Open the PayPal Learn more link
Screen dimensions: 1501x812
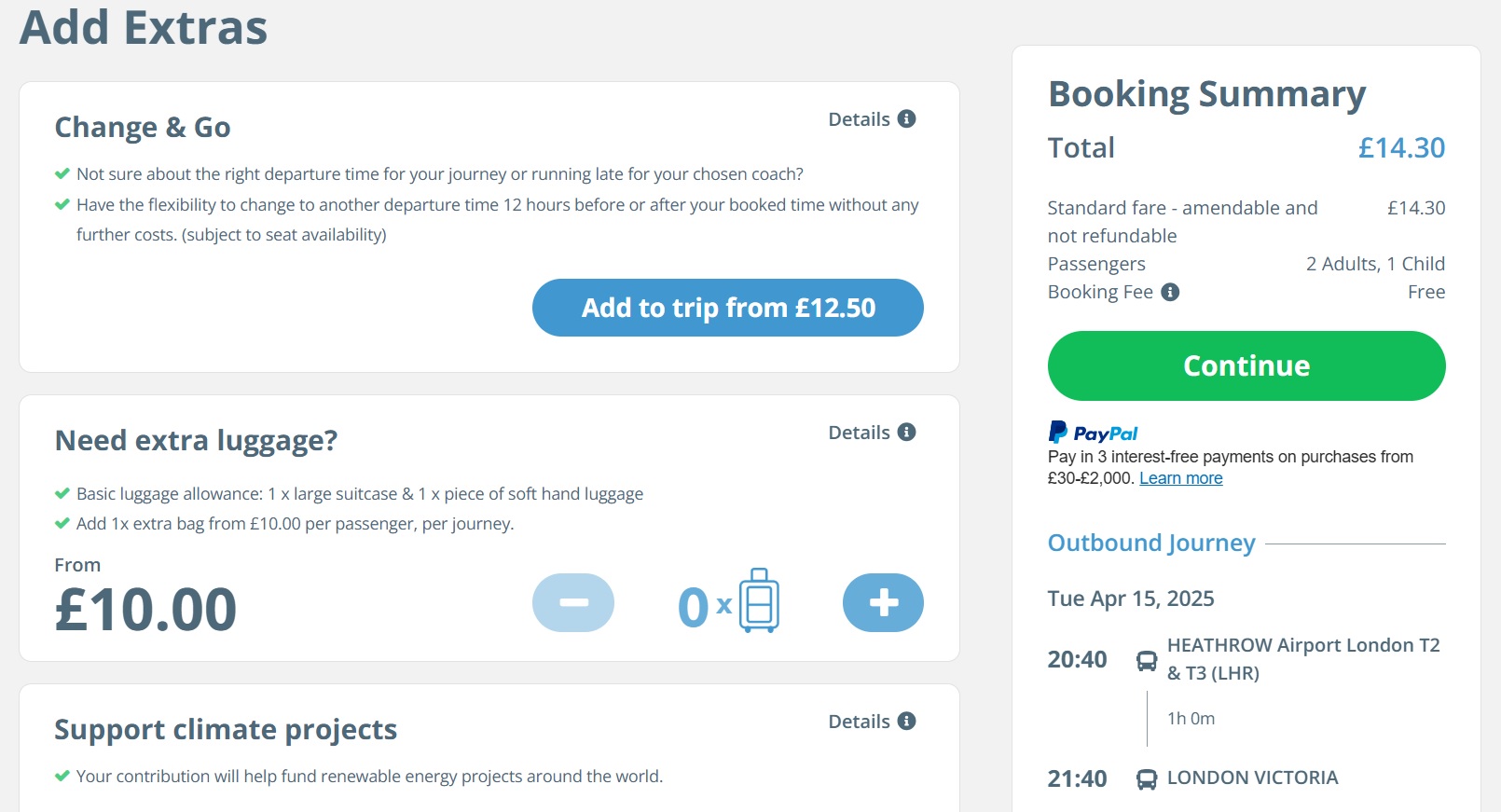pyautogui.click(x=1180, y=478)
